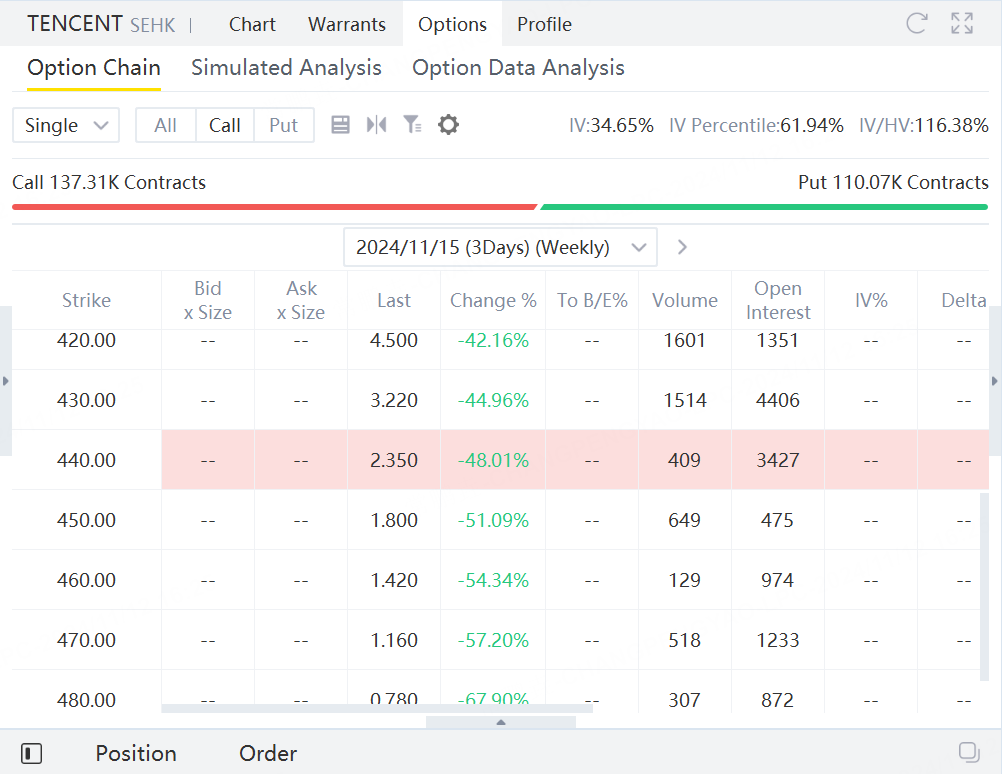1002x774 pixels.
Task: Expand the bottom panel with up arrow
Action: (x=501, y=722)
